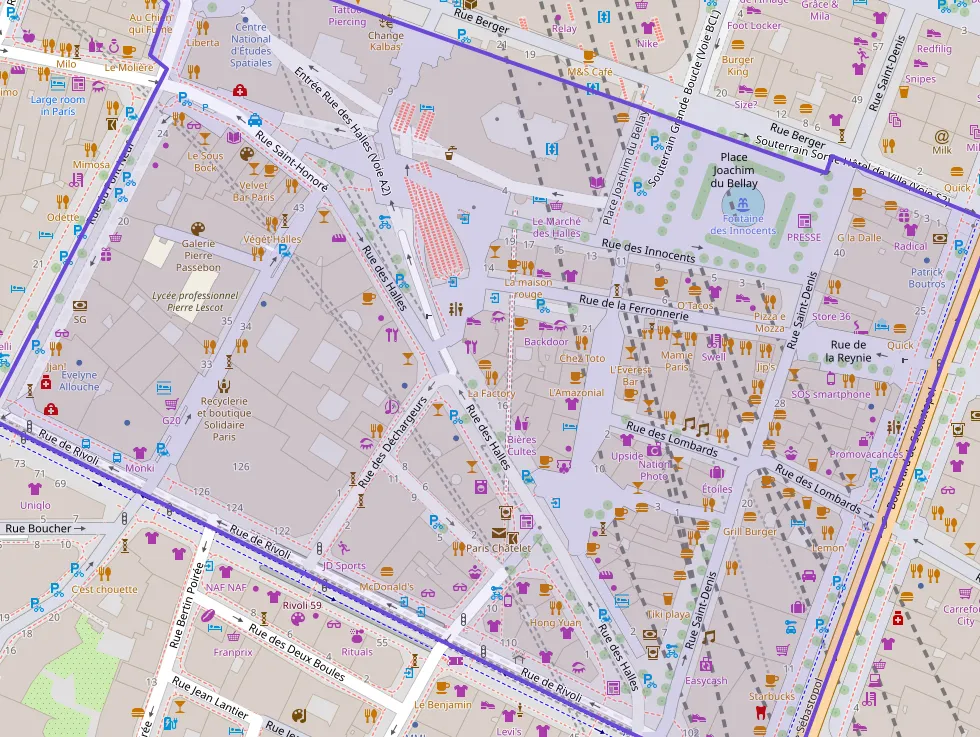
Task: Select the Burger King fast food icon
Action: [x=738, y=46]
